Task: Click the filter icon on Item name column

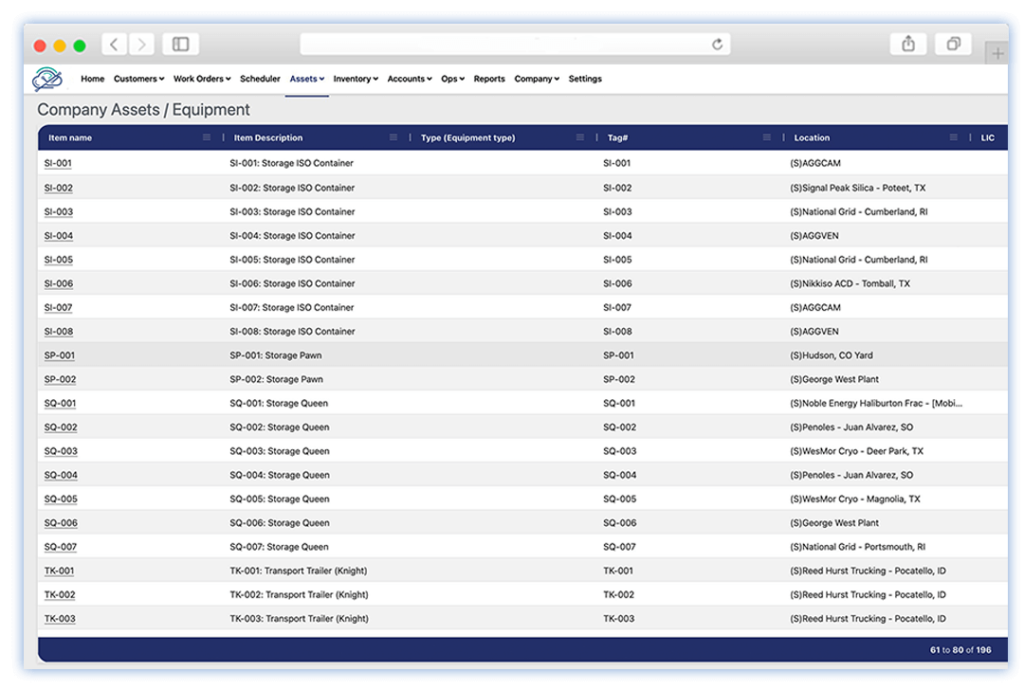Action: coord(207,137)
